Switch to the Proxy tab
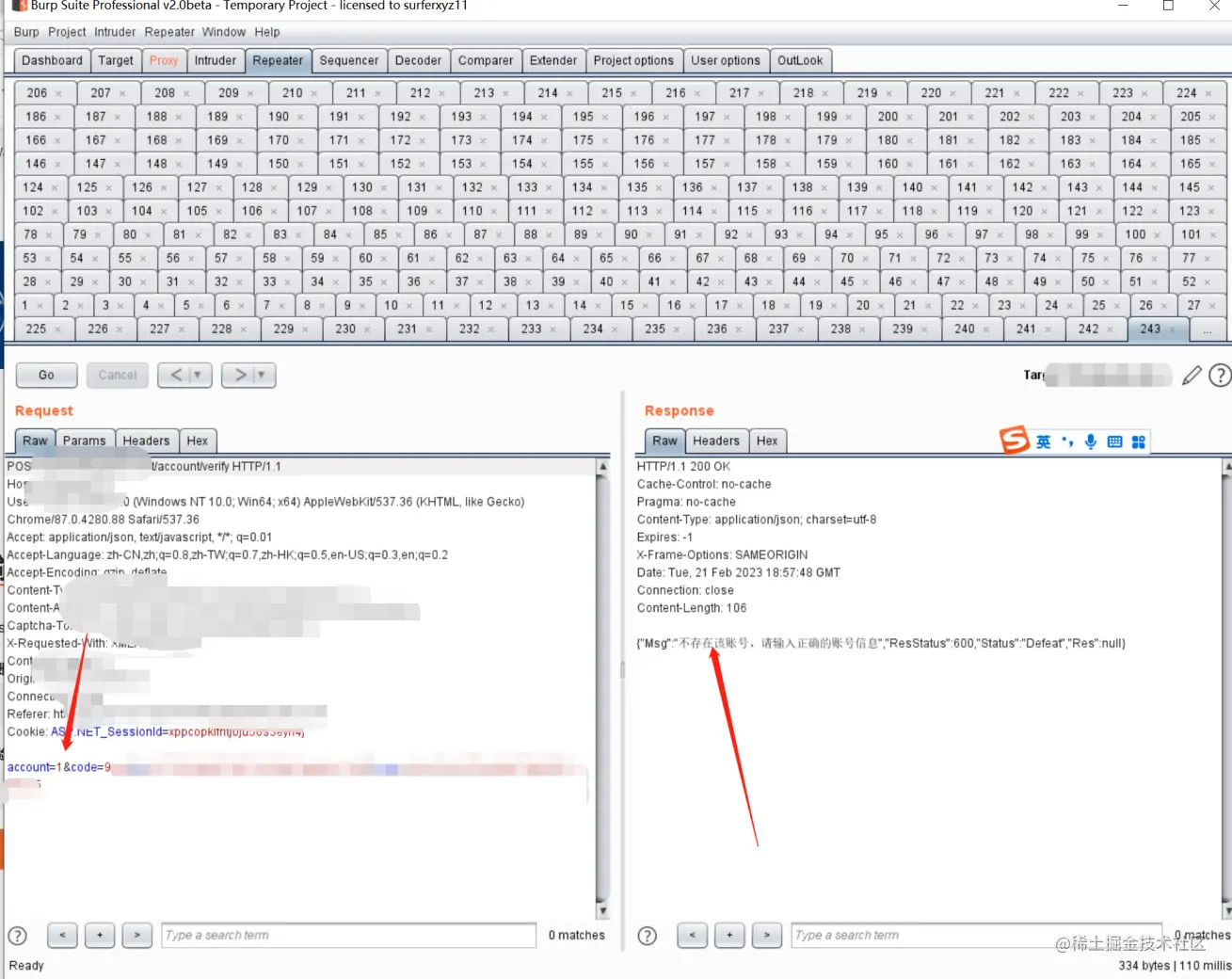The width and height of the screenshot is (1232, 979). (164, 60)
